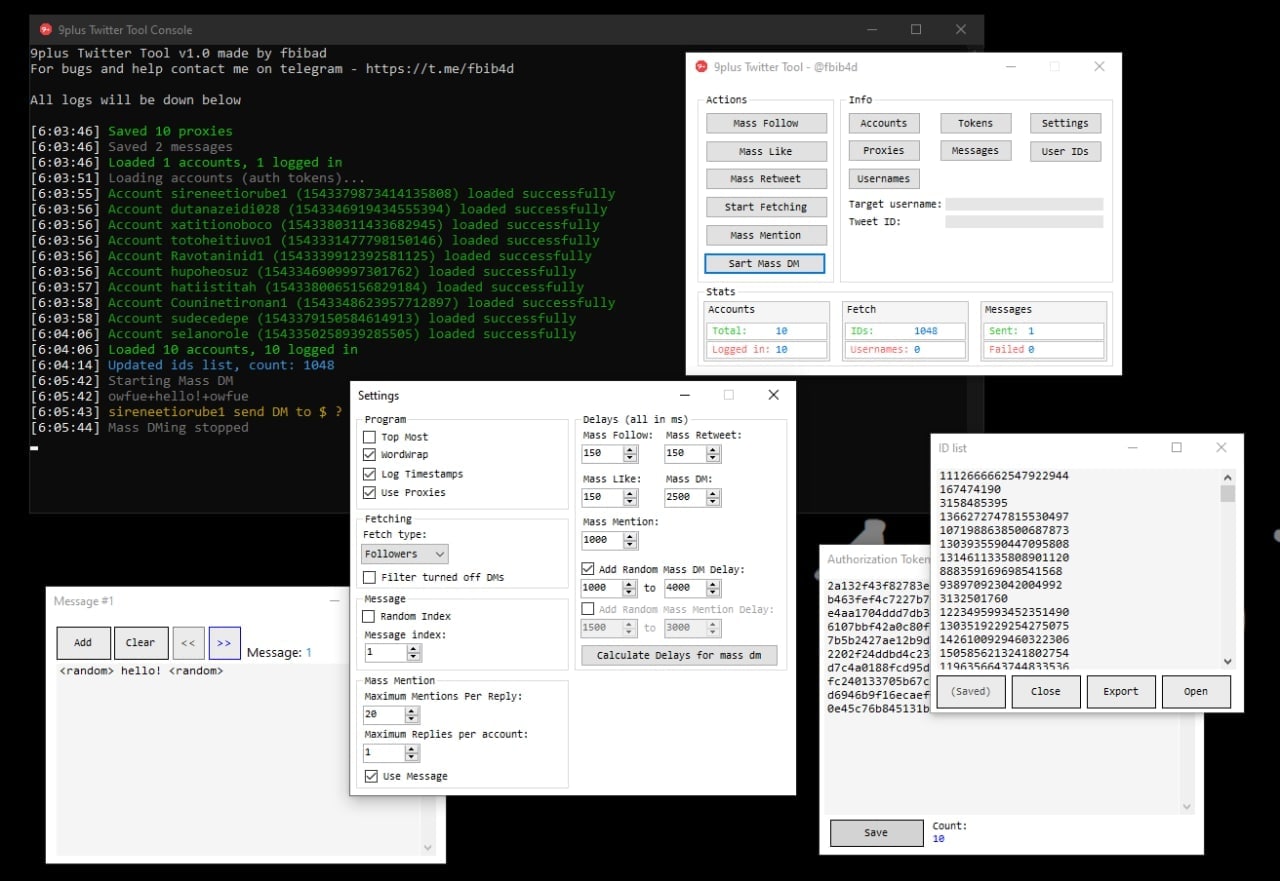
Task: Click the 'Mass DMing stopped' console log line
Action: (178, 428)
